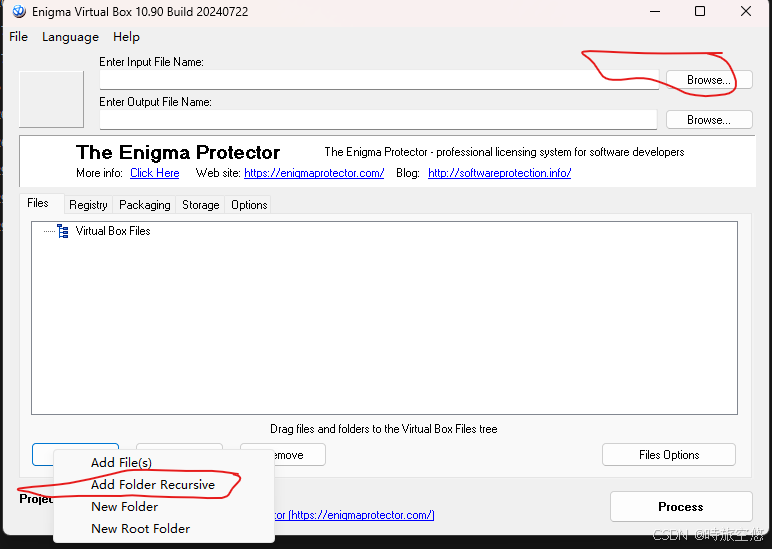The height and width of the screenshot is (549, 772).
Task: Click The Enigma Protector banner heading
Action: tap(178, 152)
